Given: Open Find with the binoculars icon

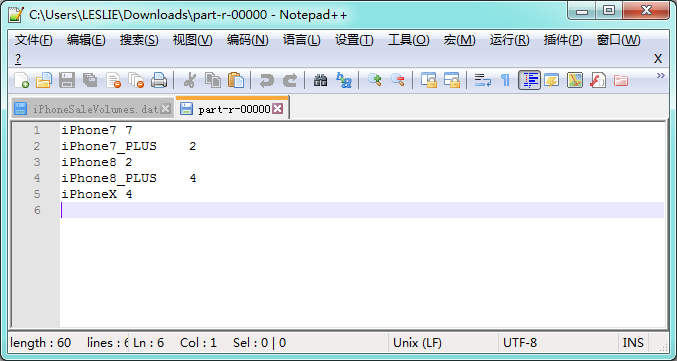Looking at the screenshot, I should [320, 80].
